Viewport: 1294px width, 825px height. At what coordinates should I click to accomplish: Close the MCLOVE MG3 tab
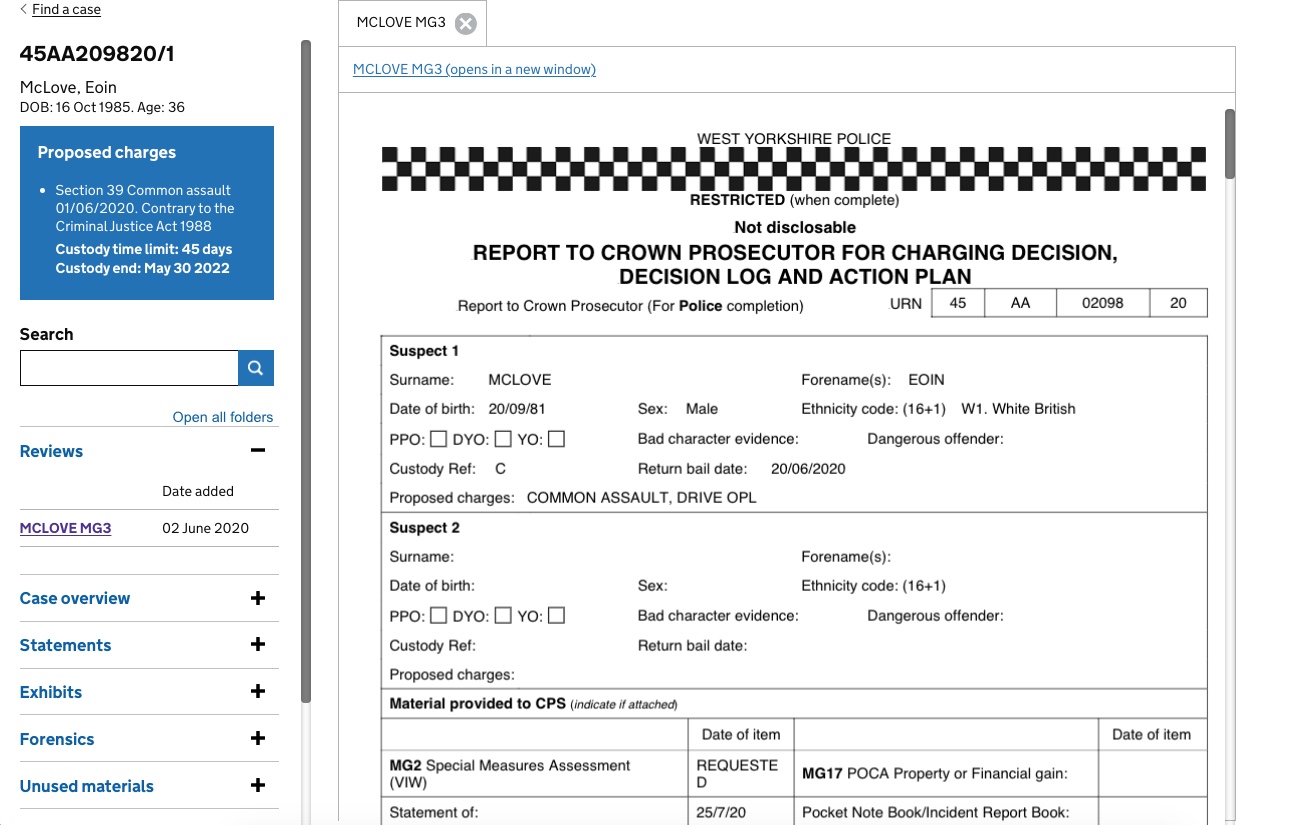pyautogui.click(x=465, y=24)
